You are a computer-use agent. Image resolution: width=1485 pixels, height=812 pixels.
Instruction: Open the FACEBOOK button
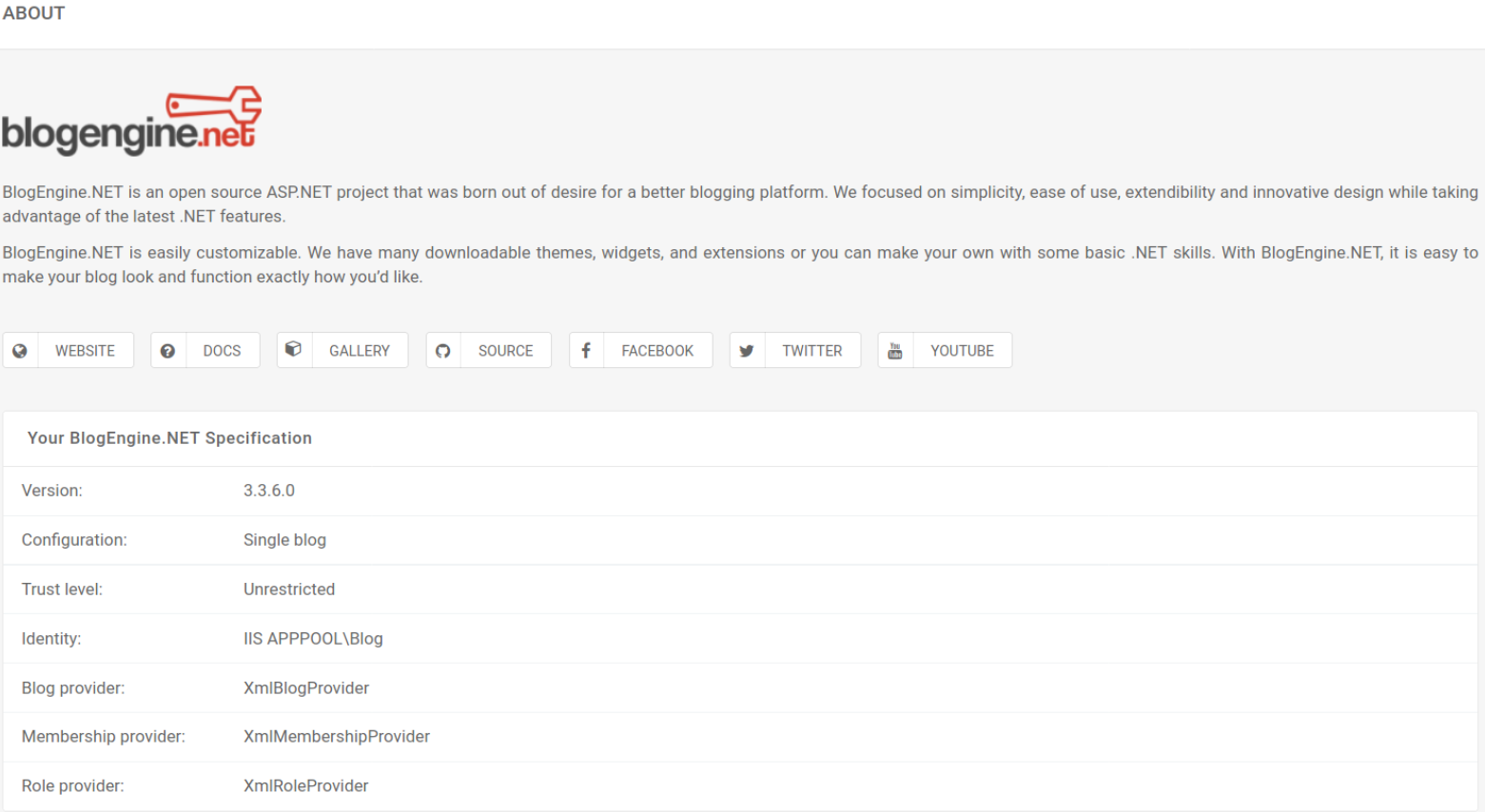[641, 350]
